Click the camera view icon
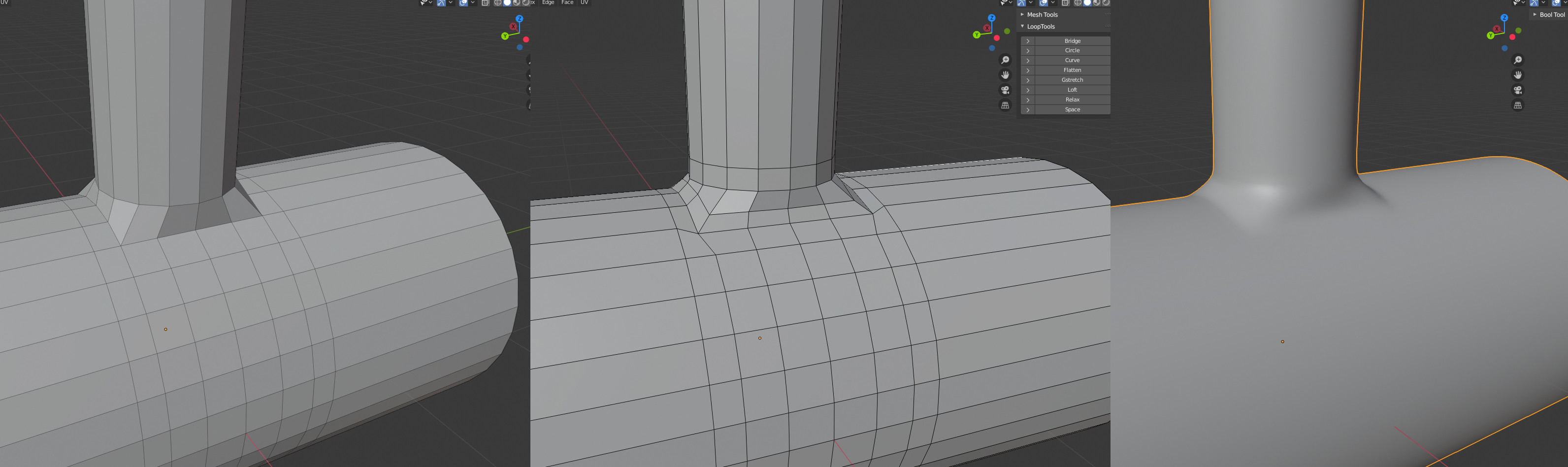The height and width of the screenshot is (467, 1568). 1006,90
